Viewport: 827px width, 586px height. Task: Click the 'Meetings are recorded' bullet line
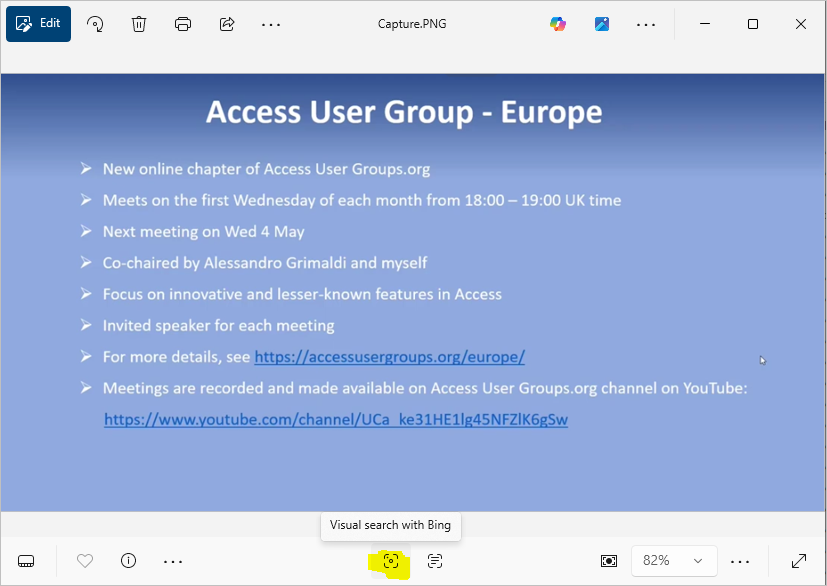coord(425,389)
